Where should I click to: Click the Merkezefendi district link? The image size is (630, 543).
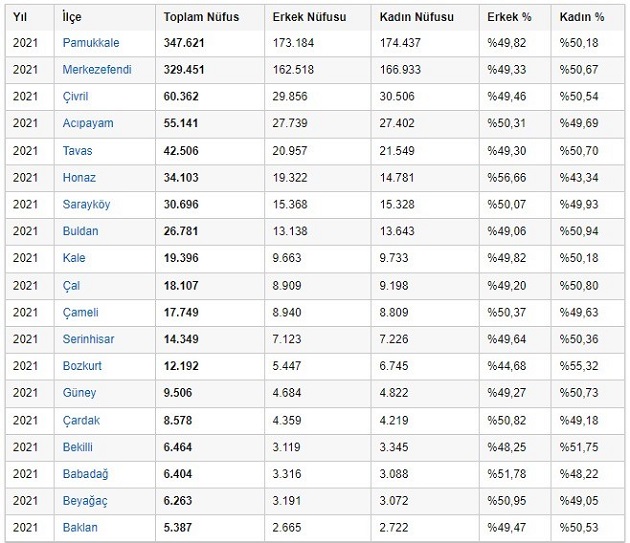(x=96, y=69)
